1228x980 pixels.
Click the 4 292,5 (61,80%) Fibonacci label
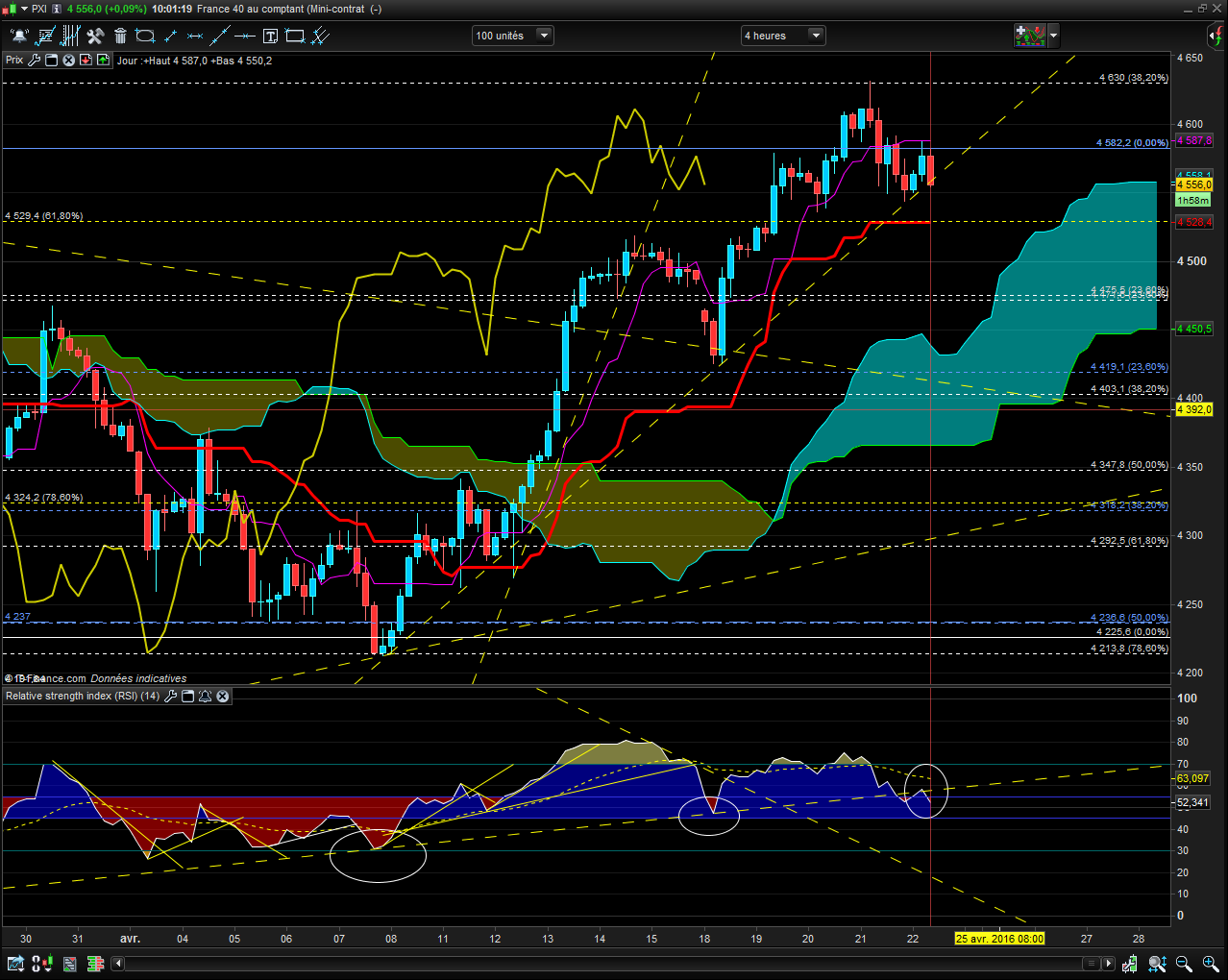coord(1130,541)
